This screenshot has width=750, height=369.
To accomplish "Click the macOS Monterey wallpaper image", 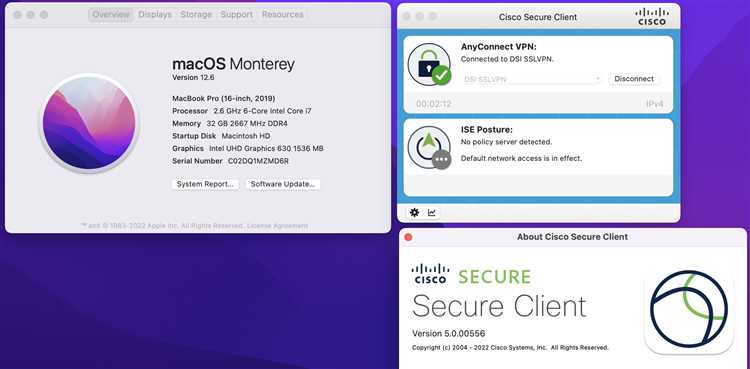I will 89,123.
